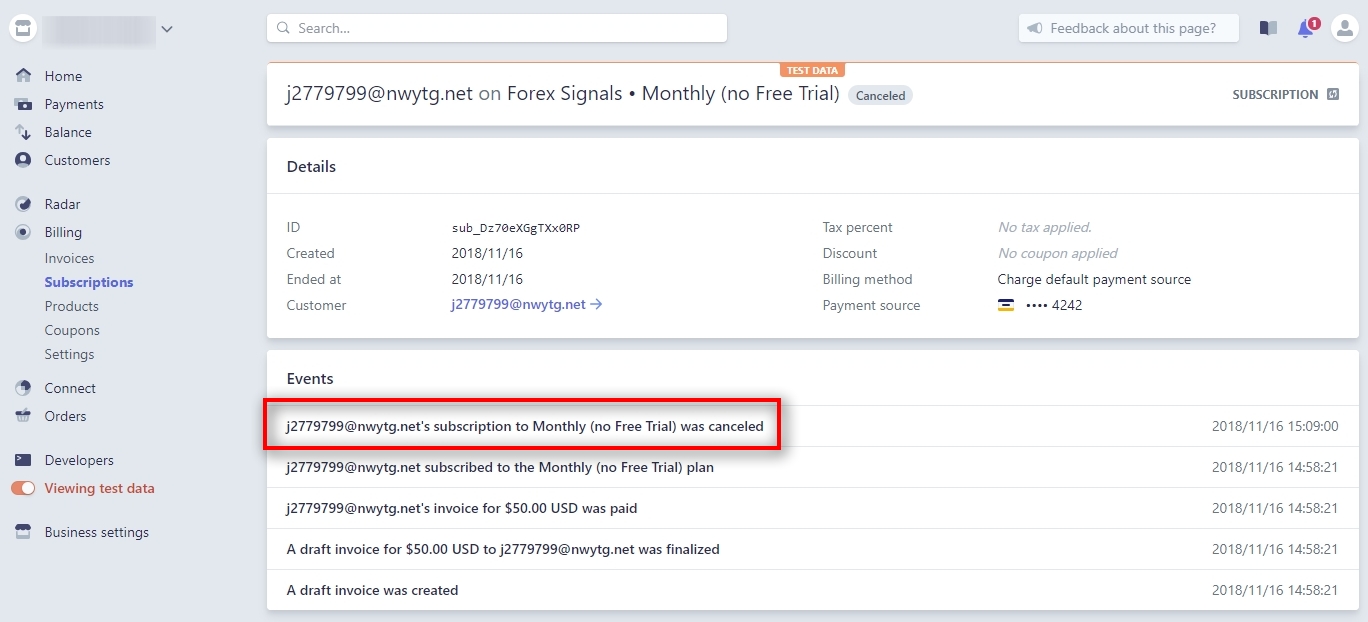This screenshot has width=1368, height=622.
Task: Switch to the Subscriptions section
Action: click(88, 282)
